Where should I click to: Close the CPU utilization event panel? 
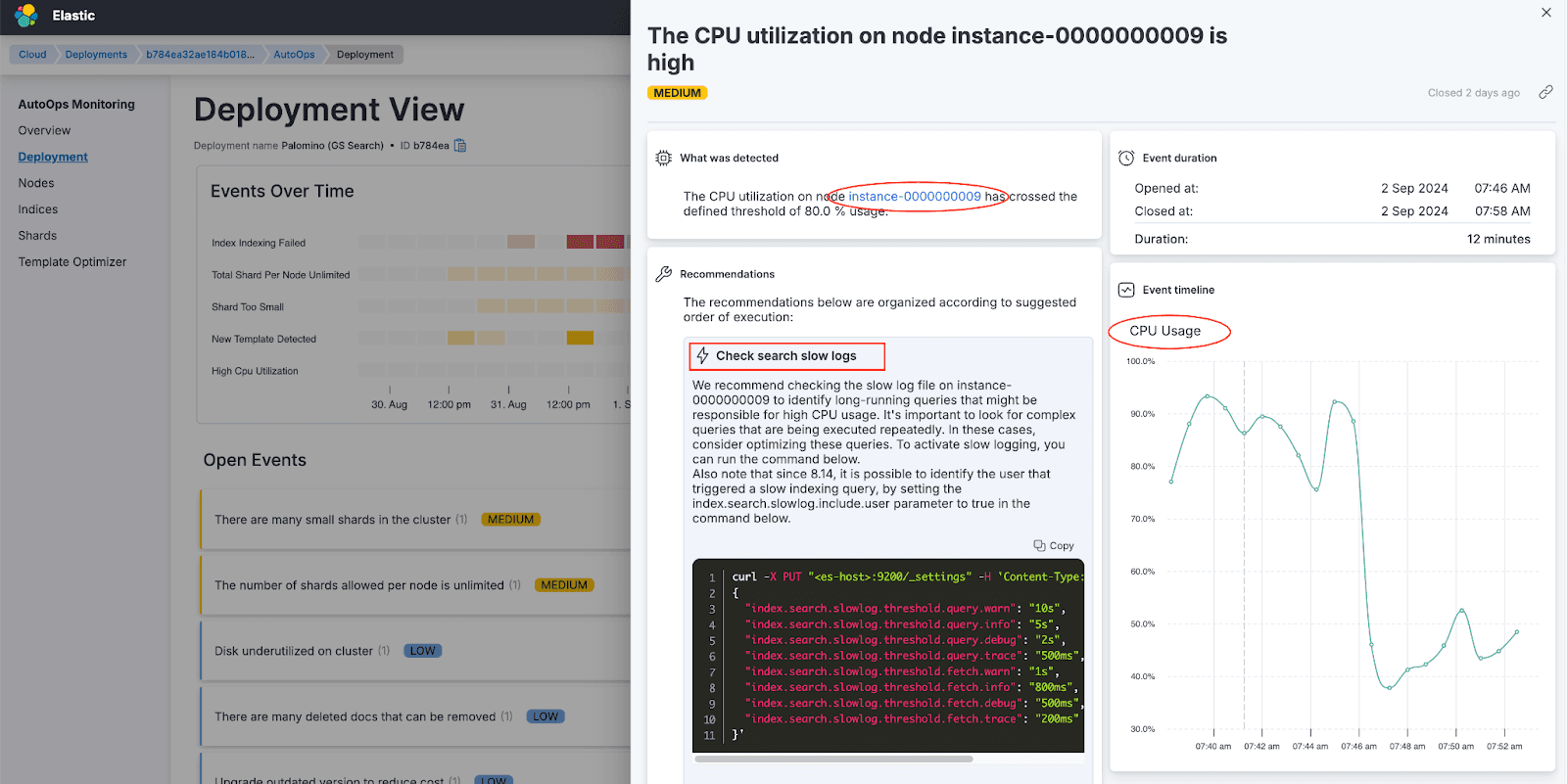(x=1546, y=13)
